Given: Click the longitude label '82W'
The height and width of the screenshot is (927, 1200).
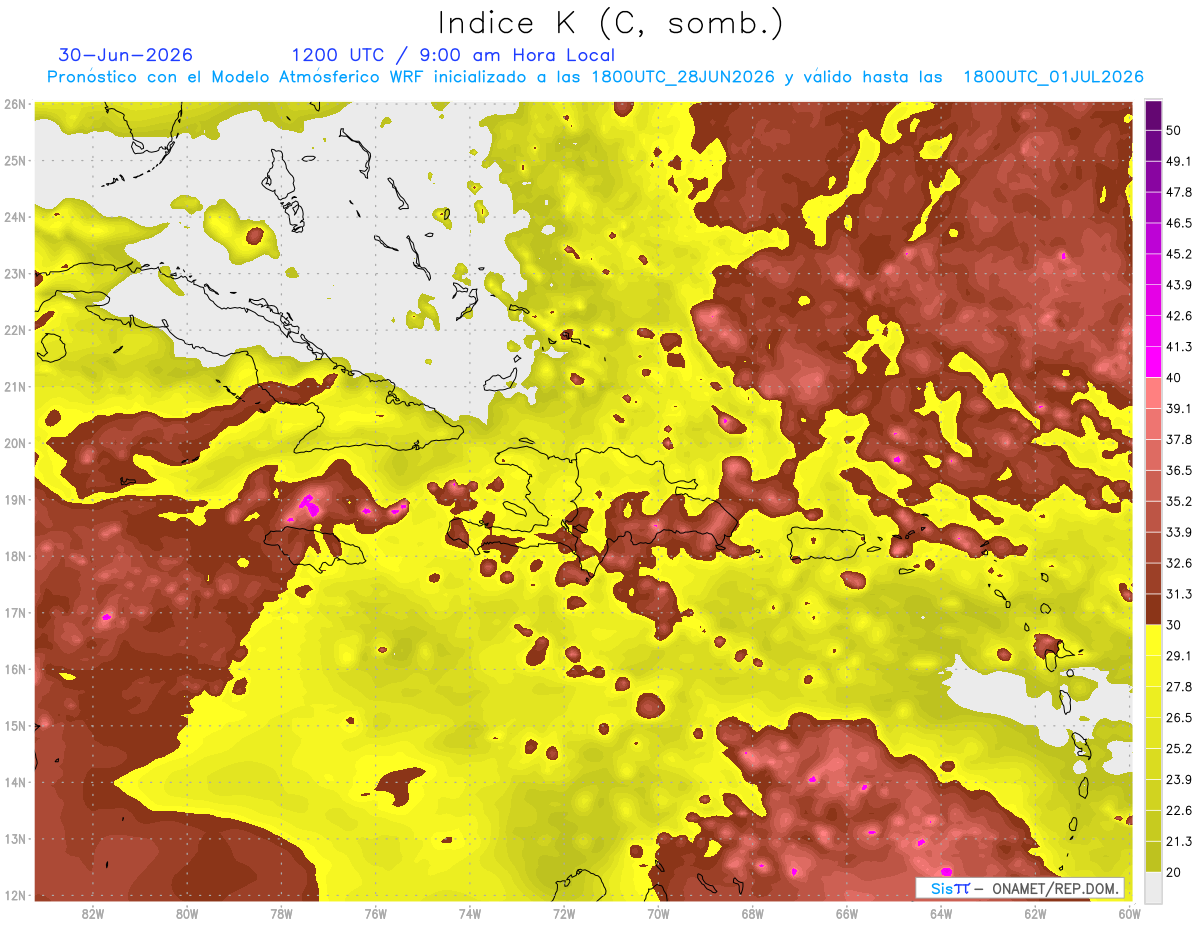Looking at the screenshot, I should tap(93, 913).
